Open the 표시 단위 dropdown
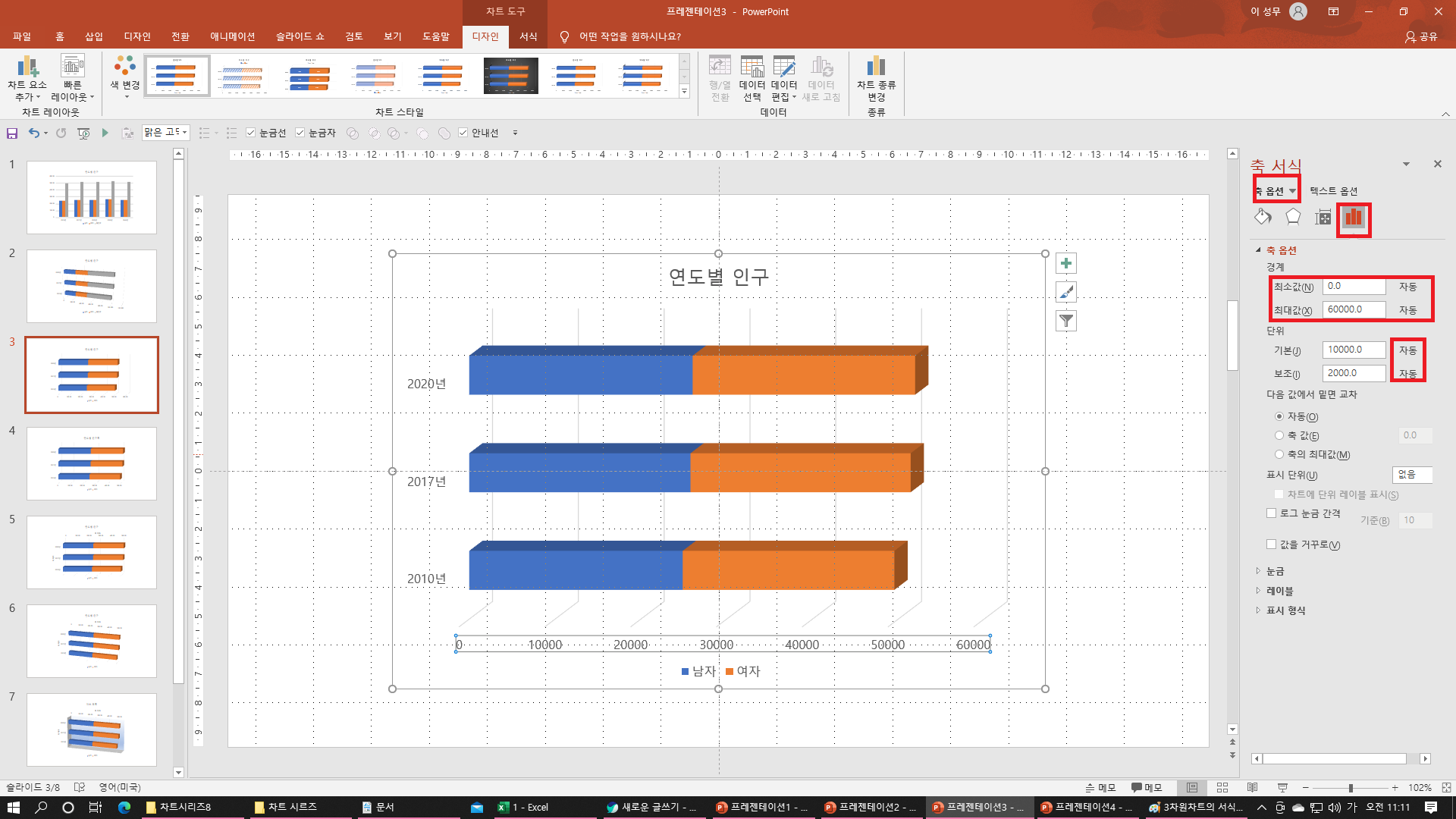The width and height of the screenshot is (1456, 819). click(x=1412, y=475)
